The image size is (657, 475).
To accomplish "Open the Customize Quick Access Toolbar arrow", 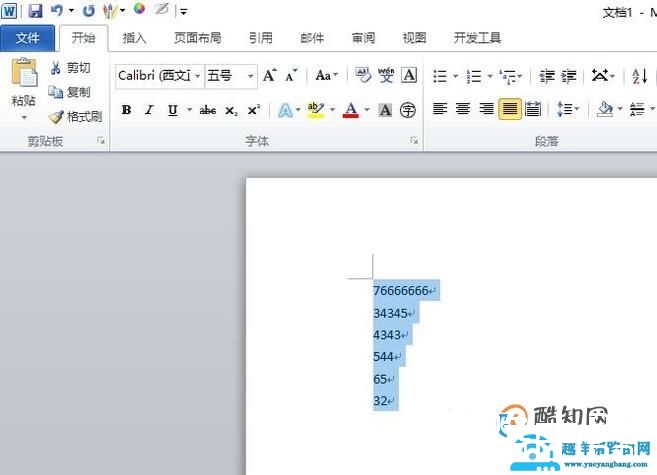I will (184, 12).
